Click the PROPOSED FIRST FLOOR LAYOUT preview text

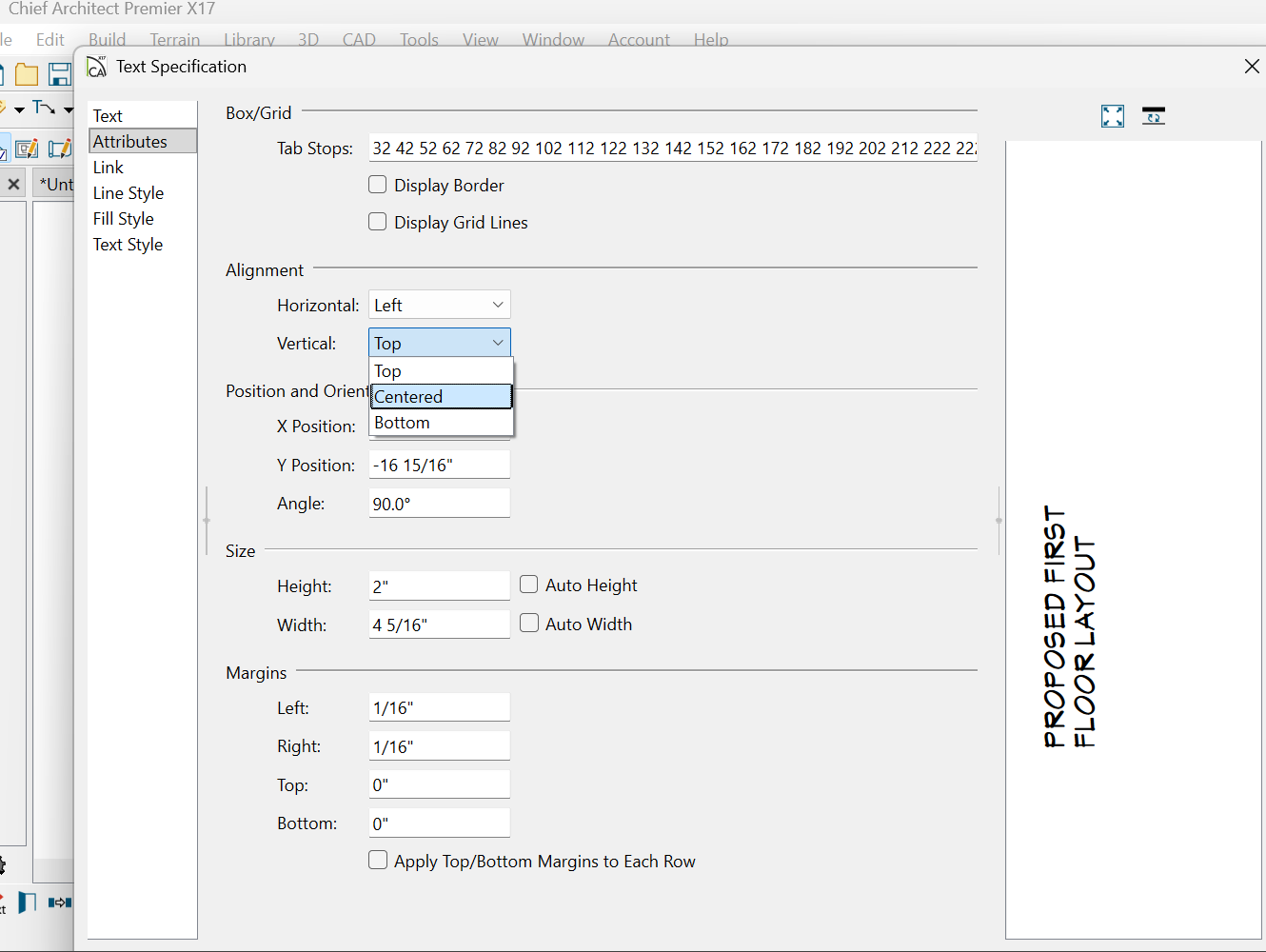1070,626
